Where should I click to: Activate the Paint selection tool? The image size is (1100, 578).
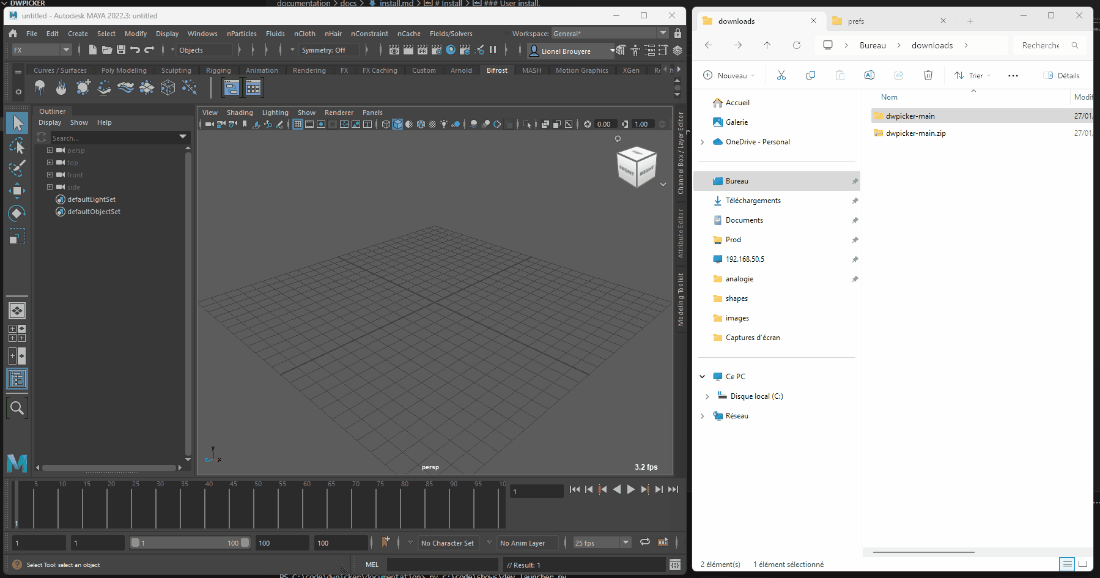coord(17,168)
